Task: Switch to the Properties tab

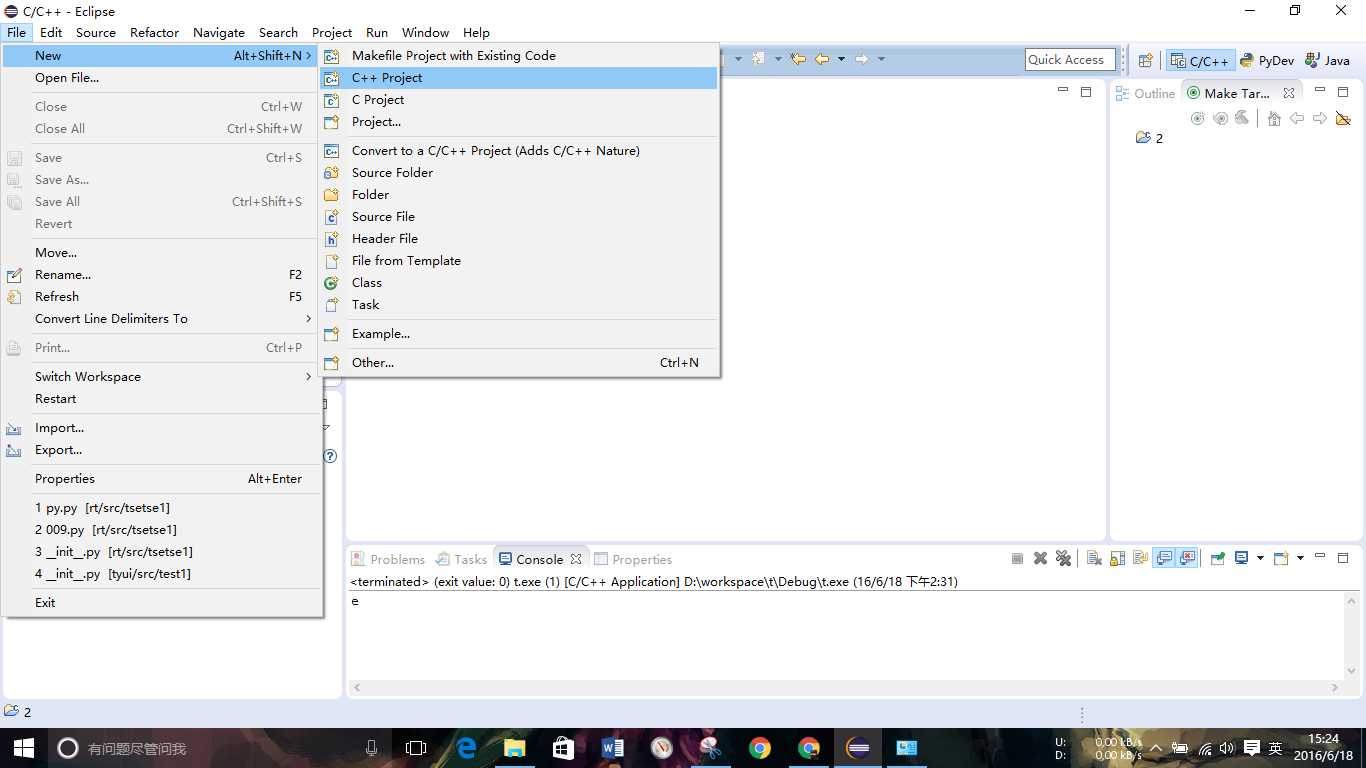Action: pos(633,560)
